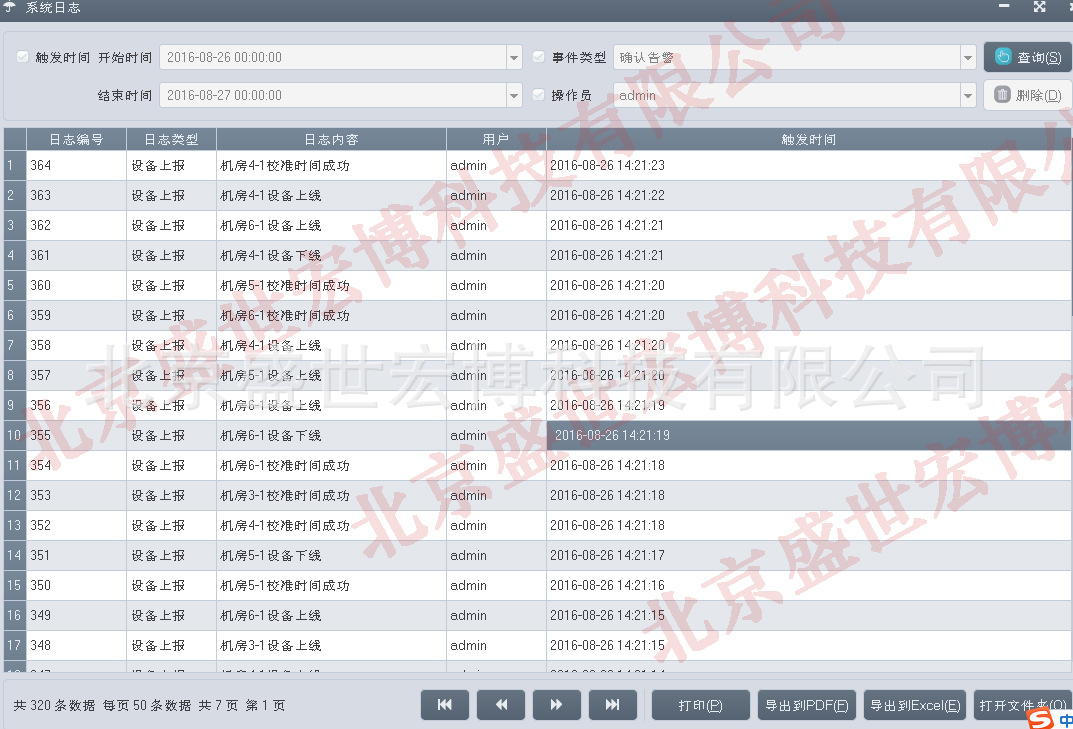Sort by the 日志编号 column header
Viewport: 1073px width, 729px height.
tap(77, 139)
